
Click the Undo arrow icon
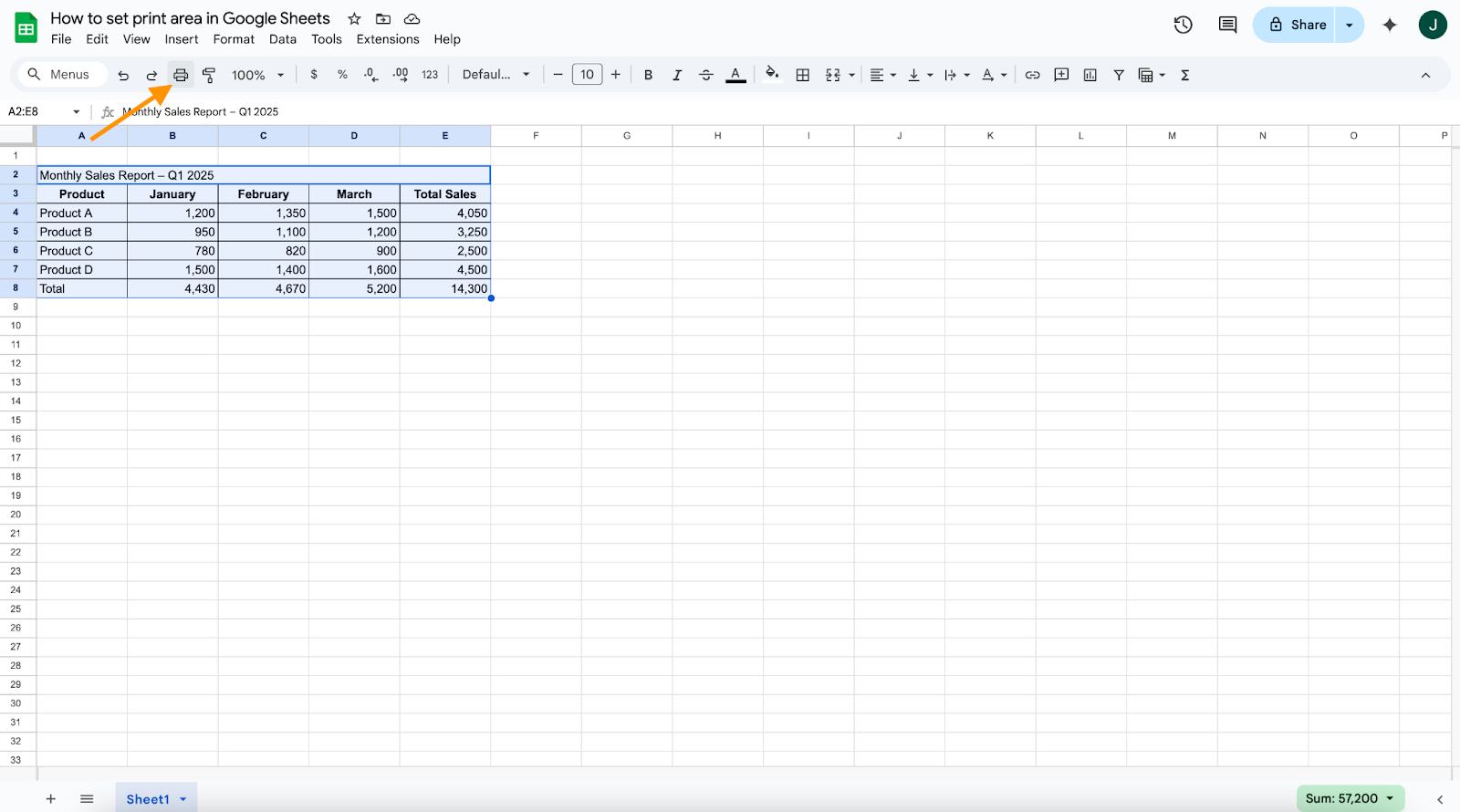click(x=123, y=75)
